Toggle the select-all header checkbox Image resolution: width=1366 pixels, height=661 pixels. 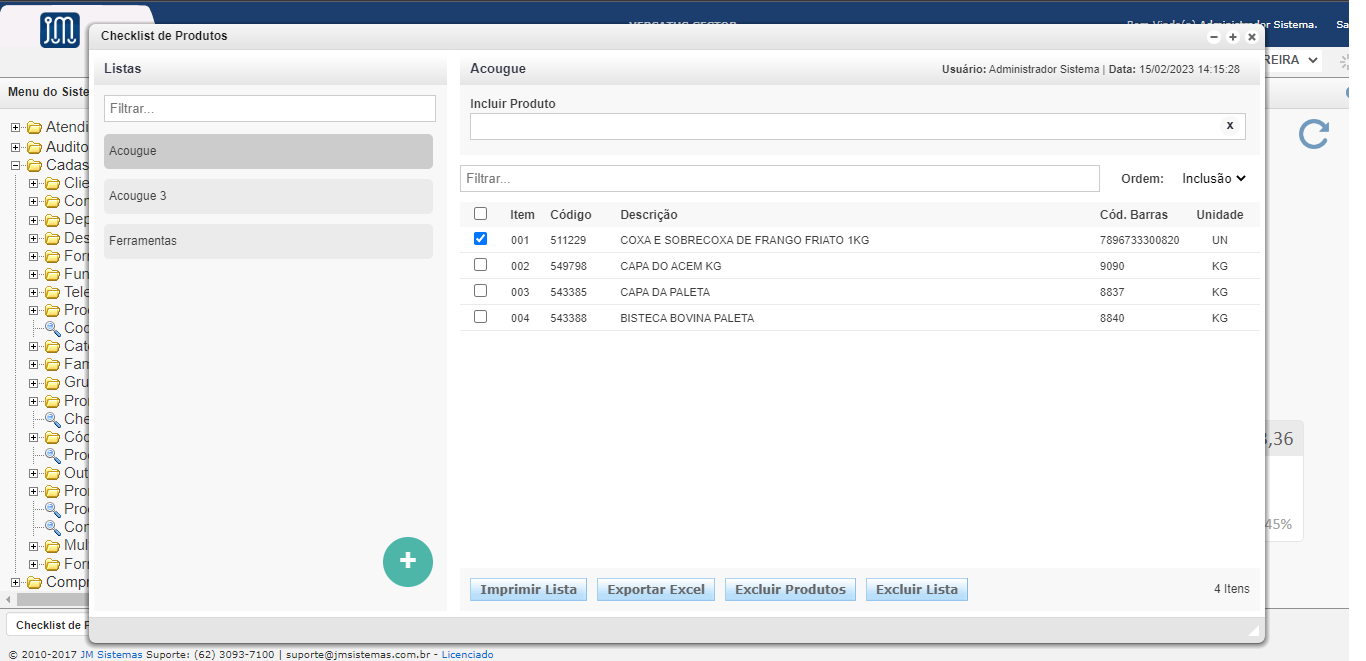tap(481, 214)
